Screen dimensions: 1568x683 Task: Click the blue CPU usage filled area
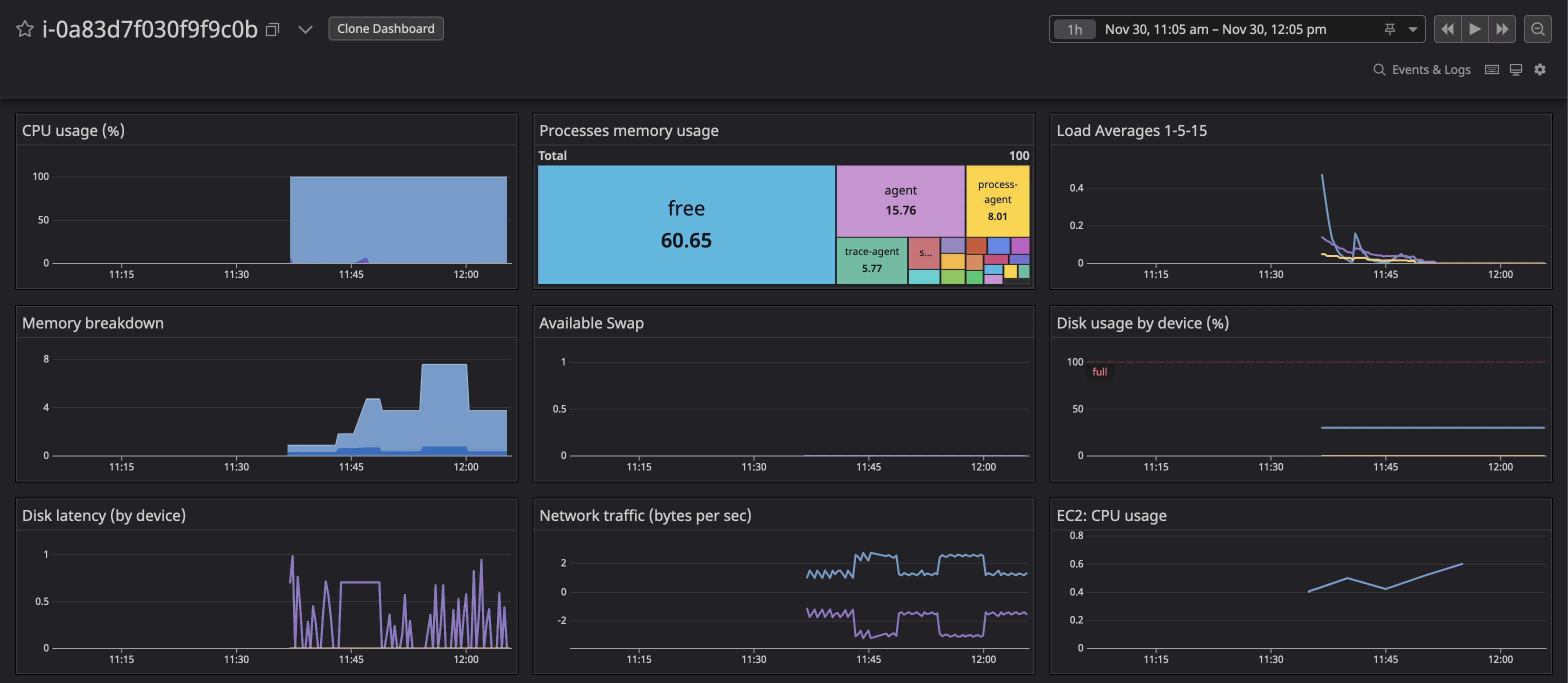click(x=398, y=219)
